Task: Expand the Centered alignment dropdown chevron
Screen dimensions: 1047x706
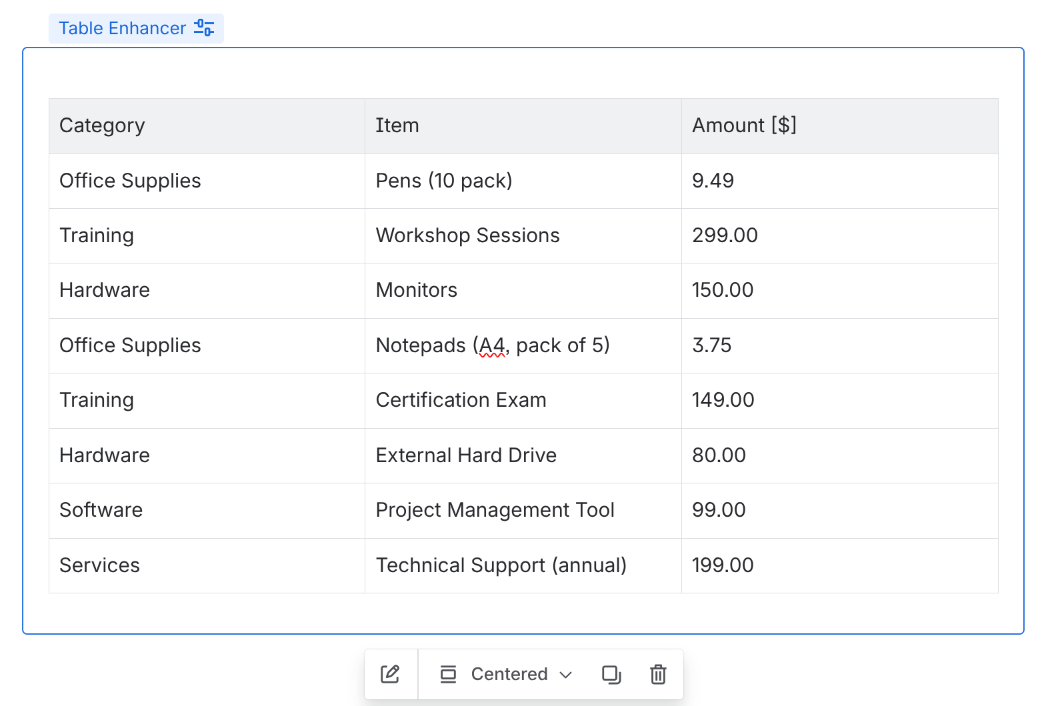Action: pos(566,675)
